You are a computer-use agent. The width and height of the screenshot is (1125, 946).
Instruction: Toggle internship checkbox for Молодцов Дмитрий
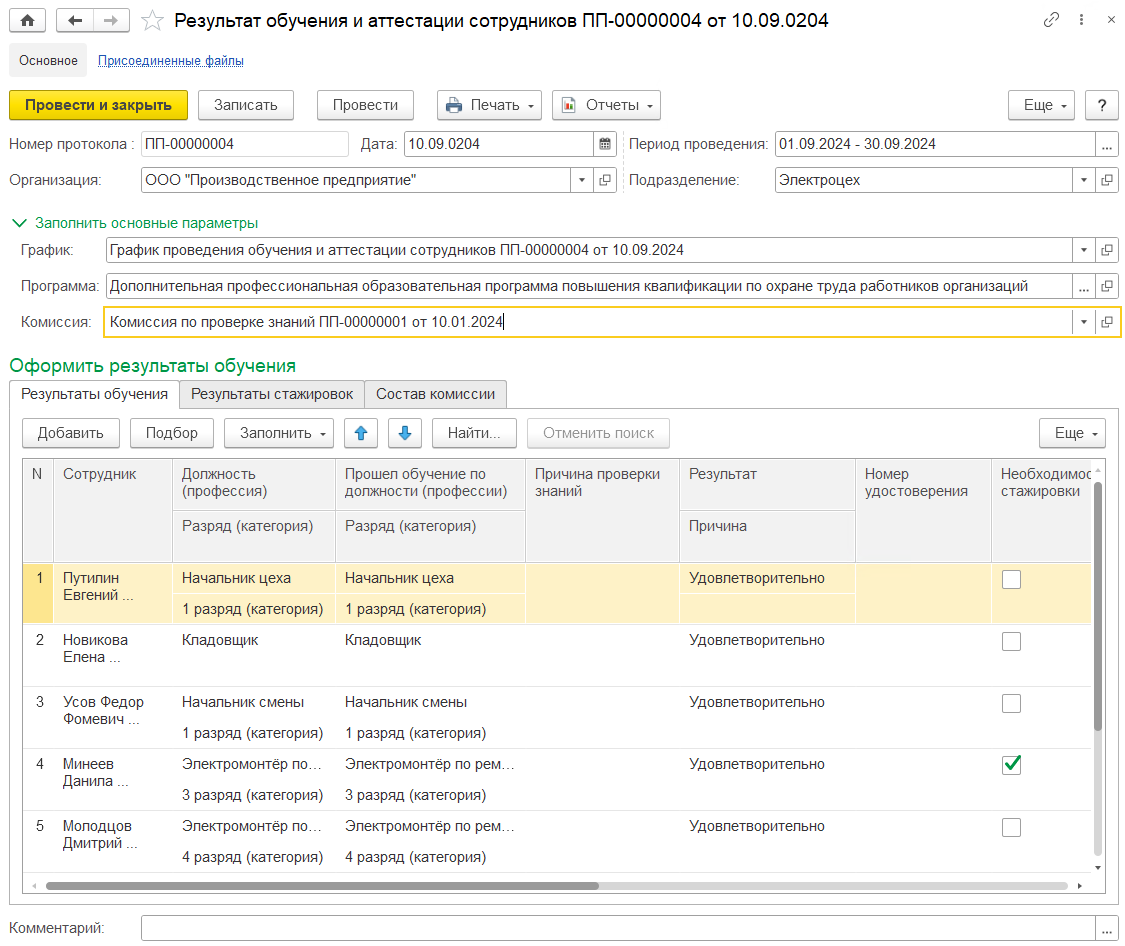(x=1011, y=827)
